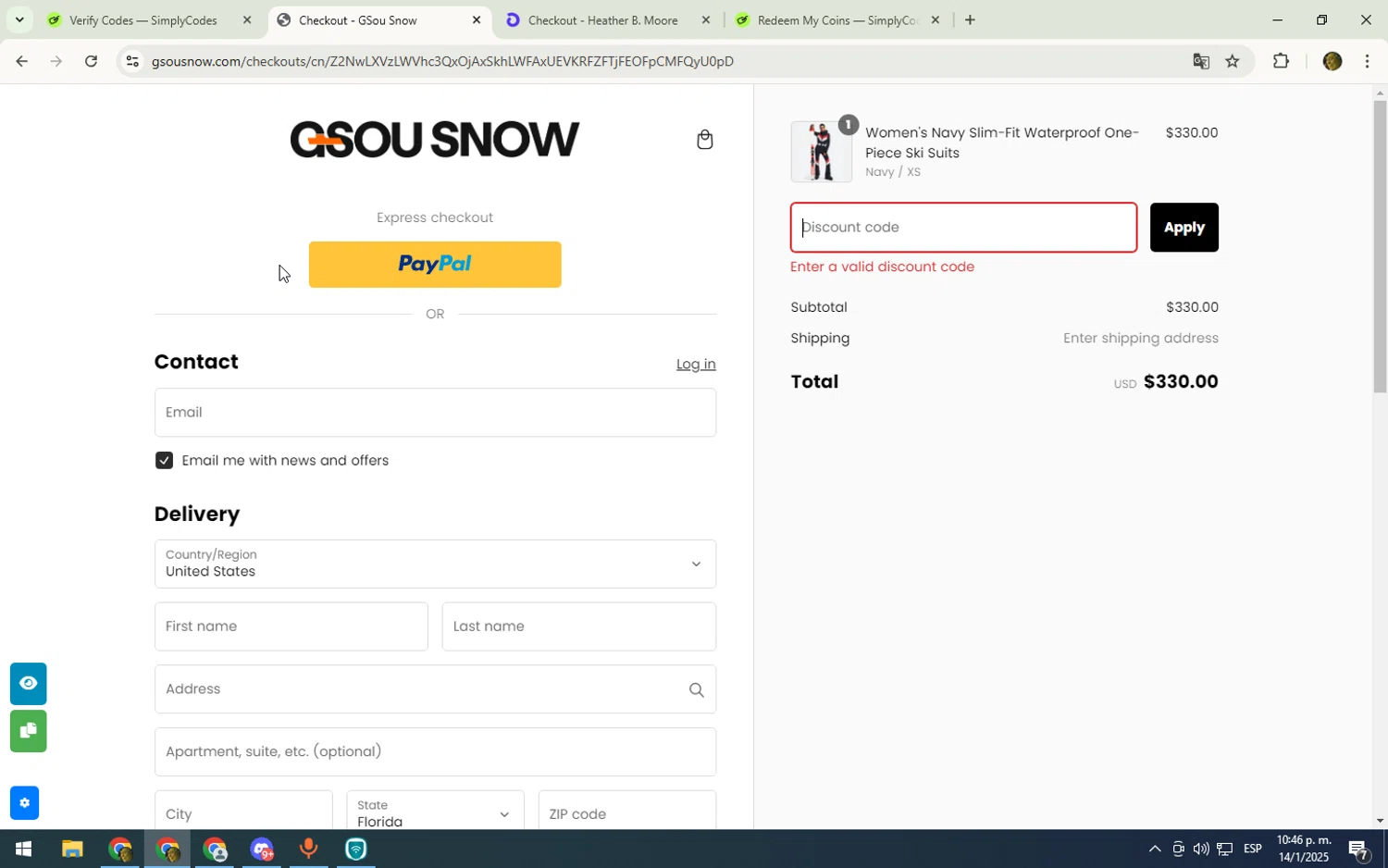Pay with the PayPal express button
The width and height of the screenshot is (1388, 868).
[435, 265]
